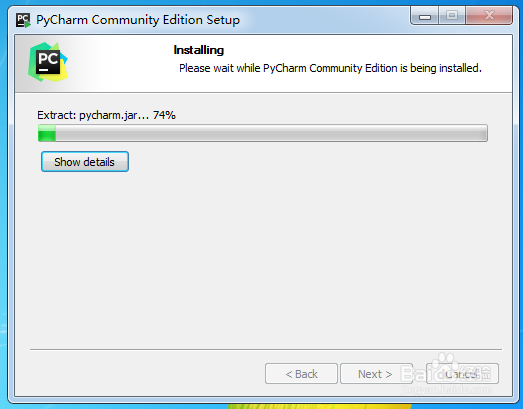Click the 'Extract: pycharm.jar... 74%' status label
The image size is (523, 409).
(x=106, y=115)
